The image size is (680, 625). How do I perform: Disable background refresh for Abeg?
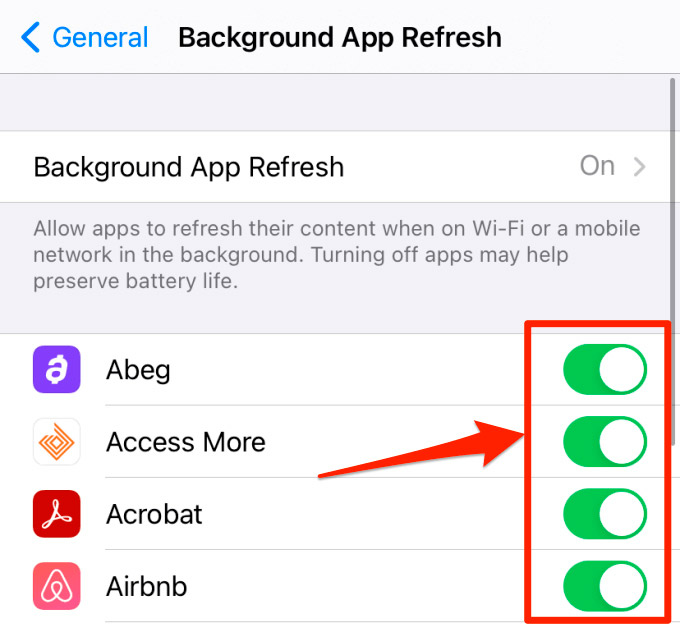605,370
